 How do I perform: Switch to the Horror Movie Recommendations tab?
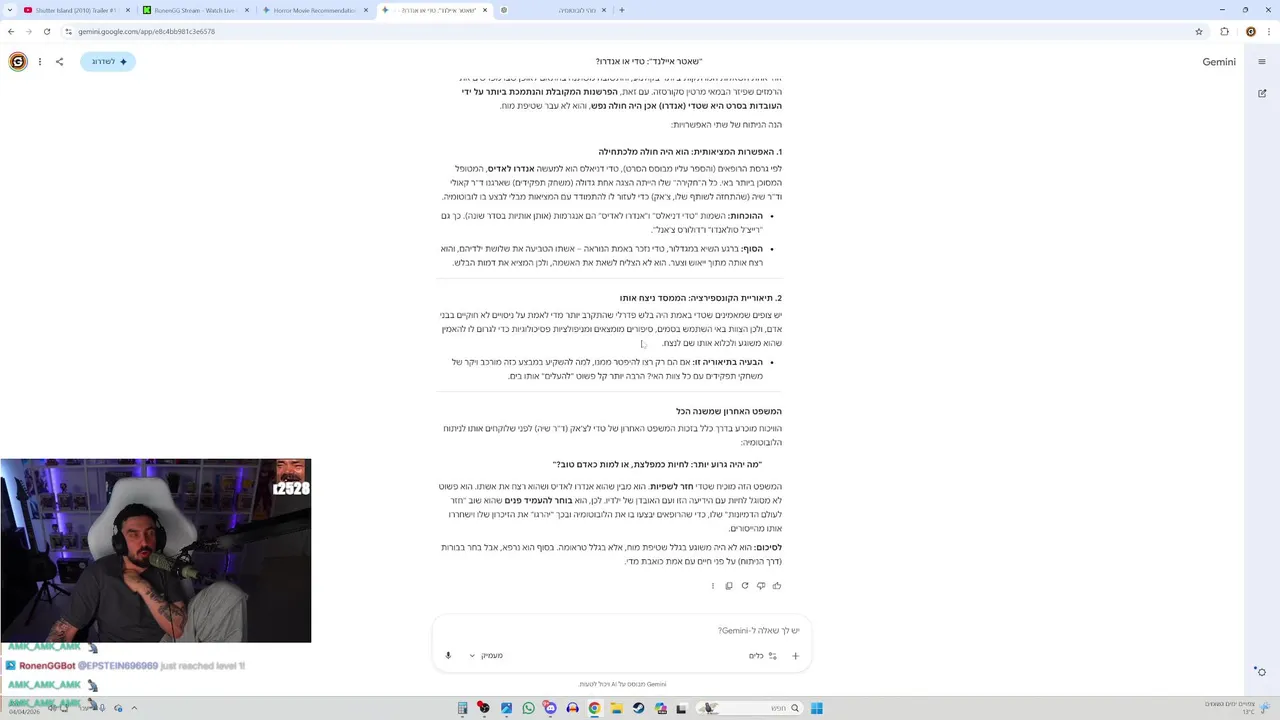pyautogui.click(x=314, y=10)
